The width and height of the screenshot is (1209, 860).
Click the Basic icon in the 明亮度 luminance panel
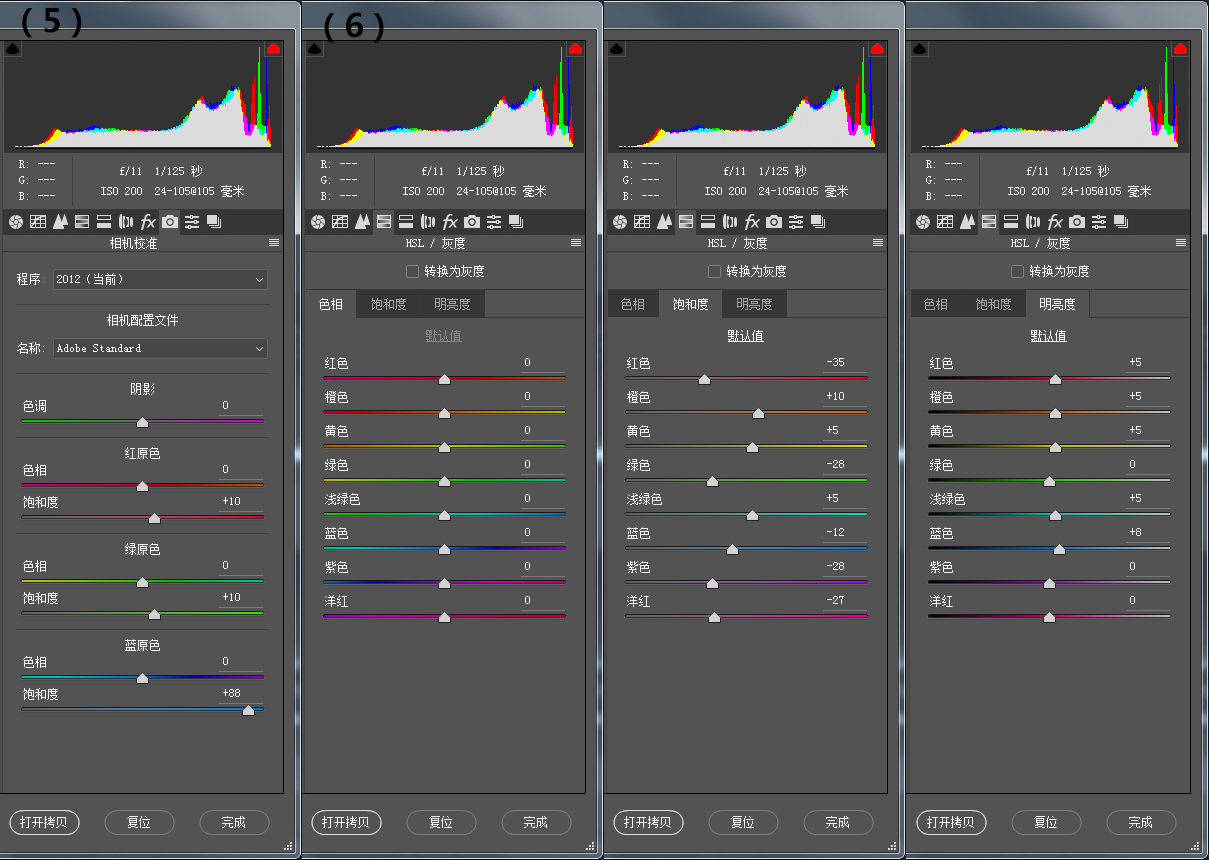click(x=923, y=222)
